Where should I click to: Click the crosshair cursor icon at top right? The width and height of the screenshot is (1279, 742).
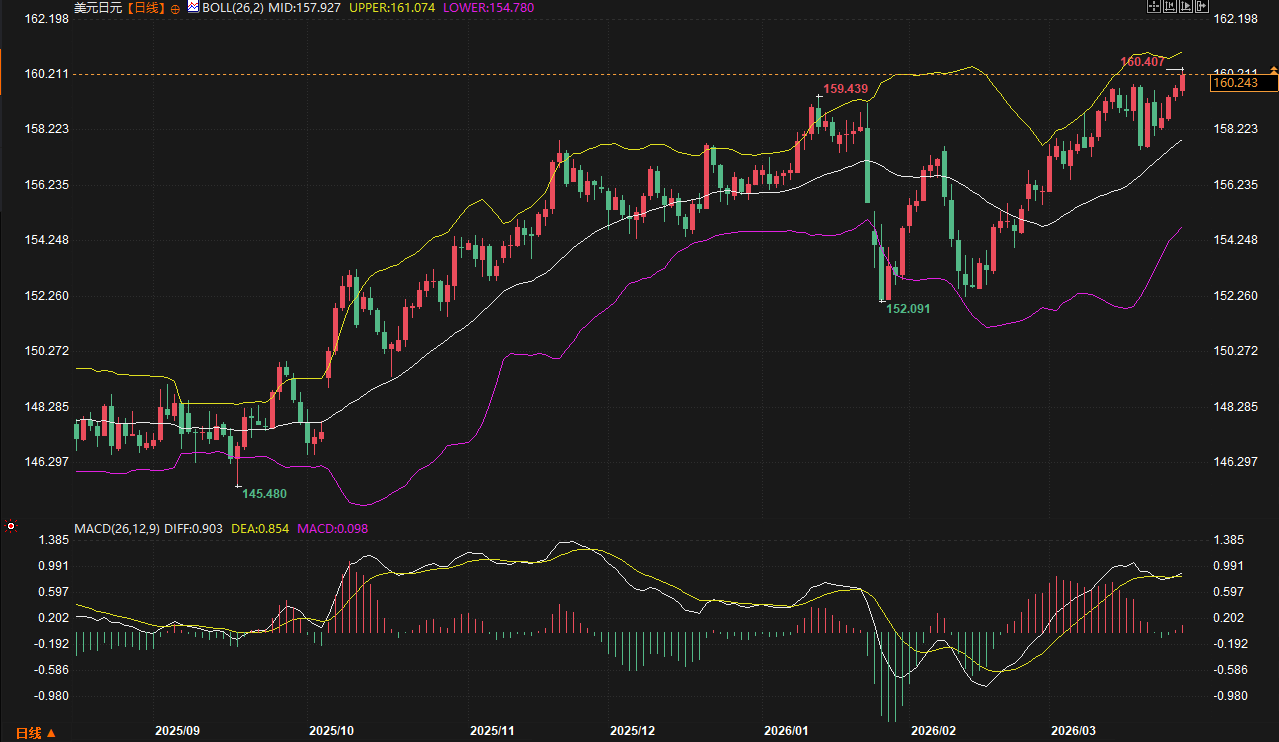point(1153,6)
